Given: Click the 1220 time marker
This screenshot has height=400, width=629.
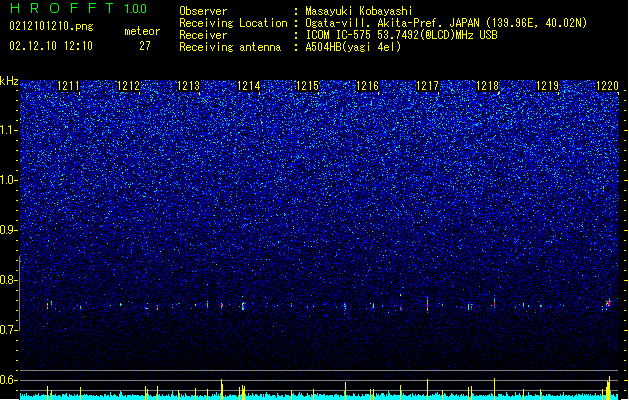Looking at the screenshot, I should click(x=607, y=86).
